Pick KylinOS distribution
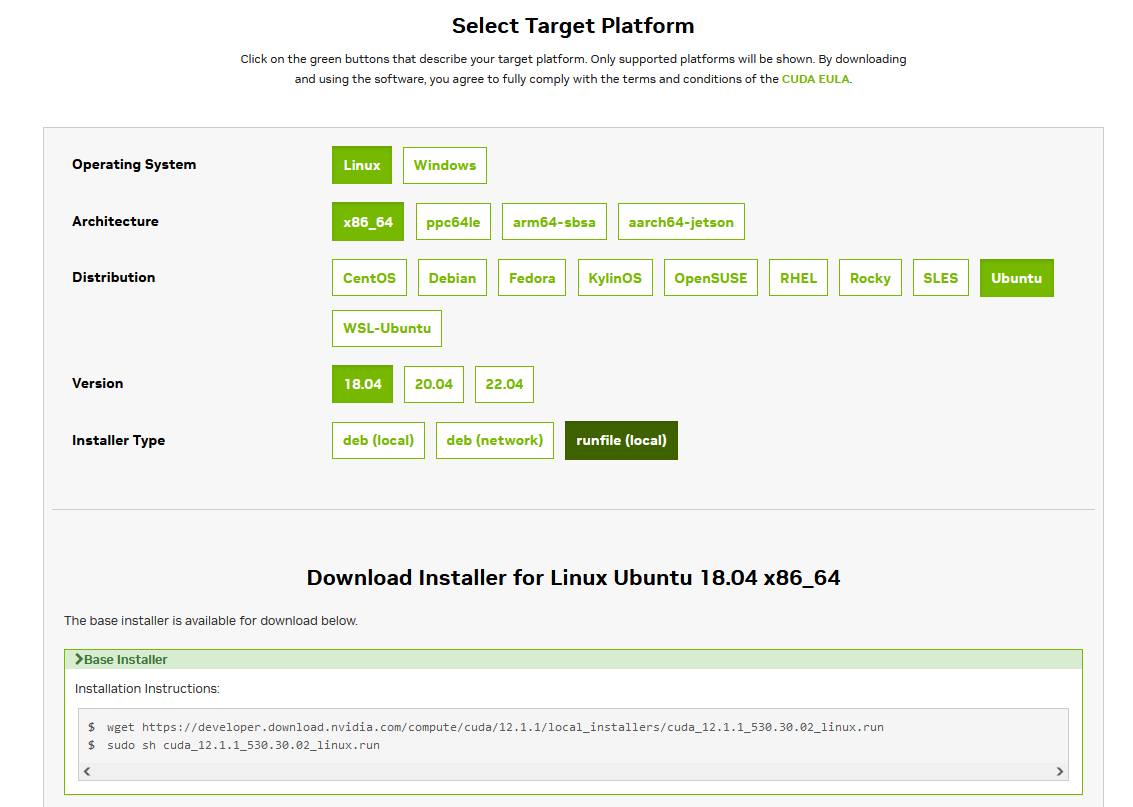The height and width of the screenshot is (807, 1133). 615,278
